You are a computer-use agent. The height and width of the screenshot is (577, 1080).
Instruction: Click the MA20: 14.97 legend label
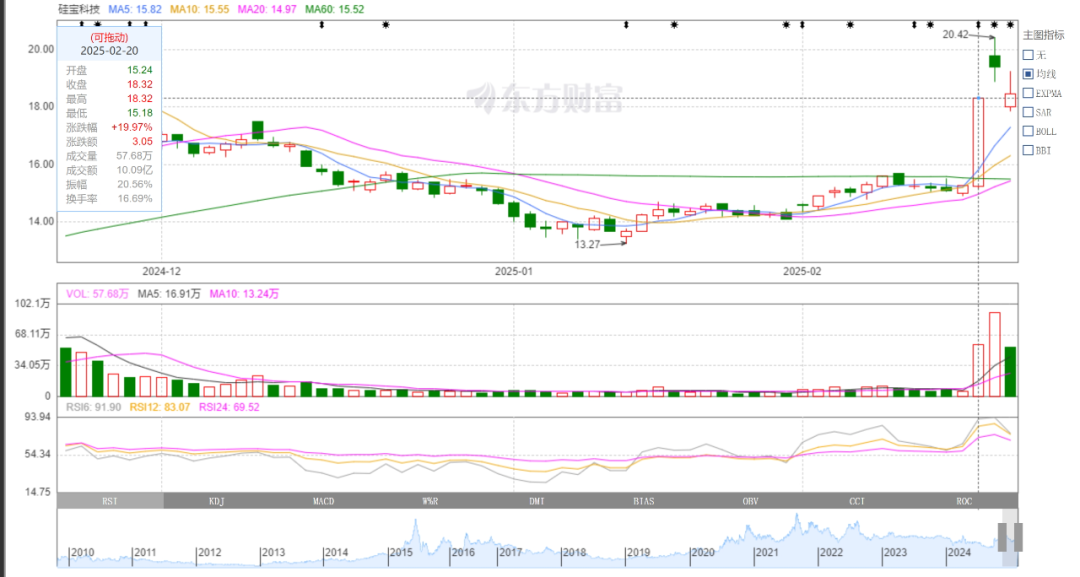267,9
